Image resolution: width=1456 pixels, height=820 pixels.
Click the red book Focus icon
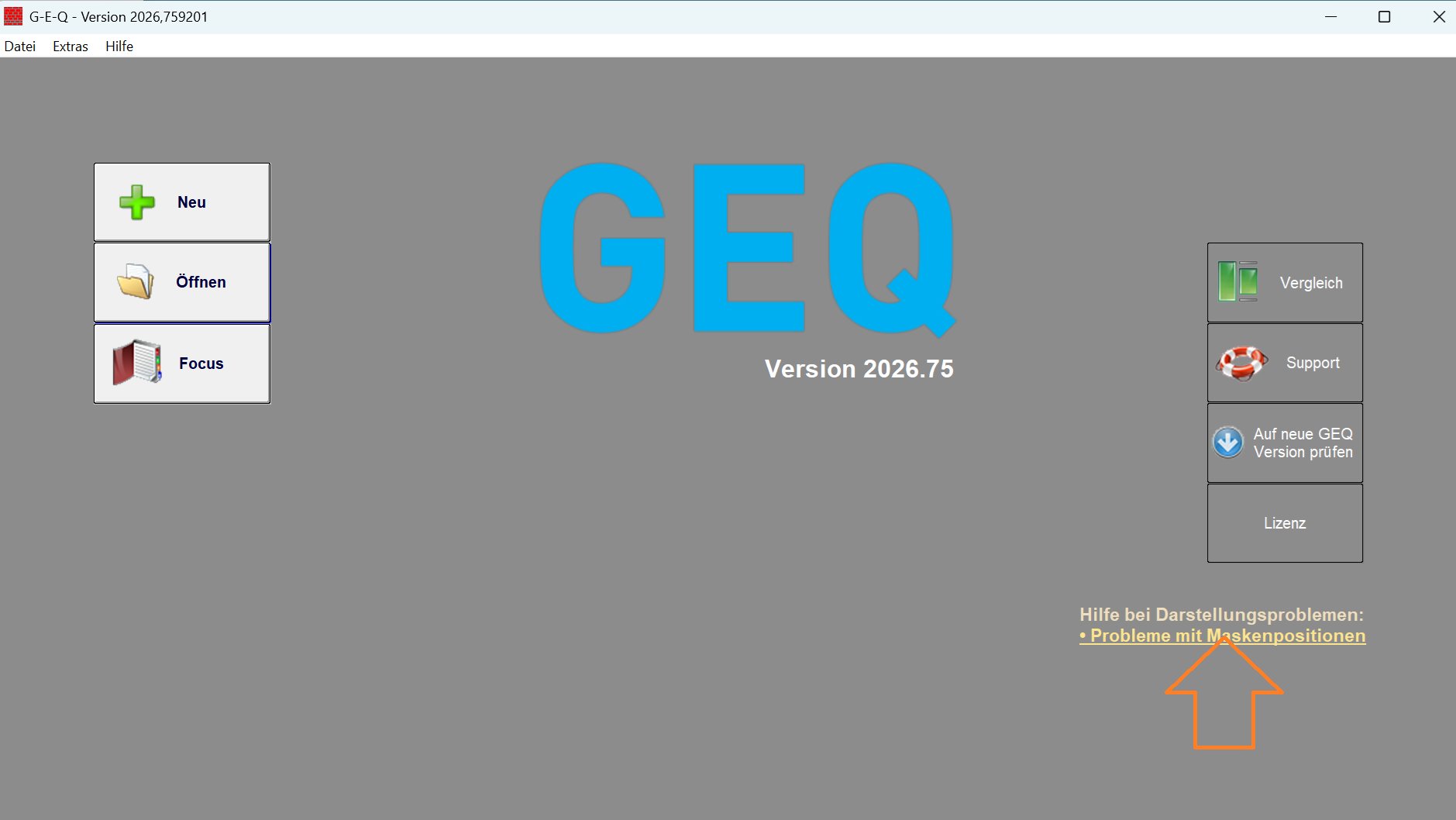point(137,362)
